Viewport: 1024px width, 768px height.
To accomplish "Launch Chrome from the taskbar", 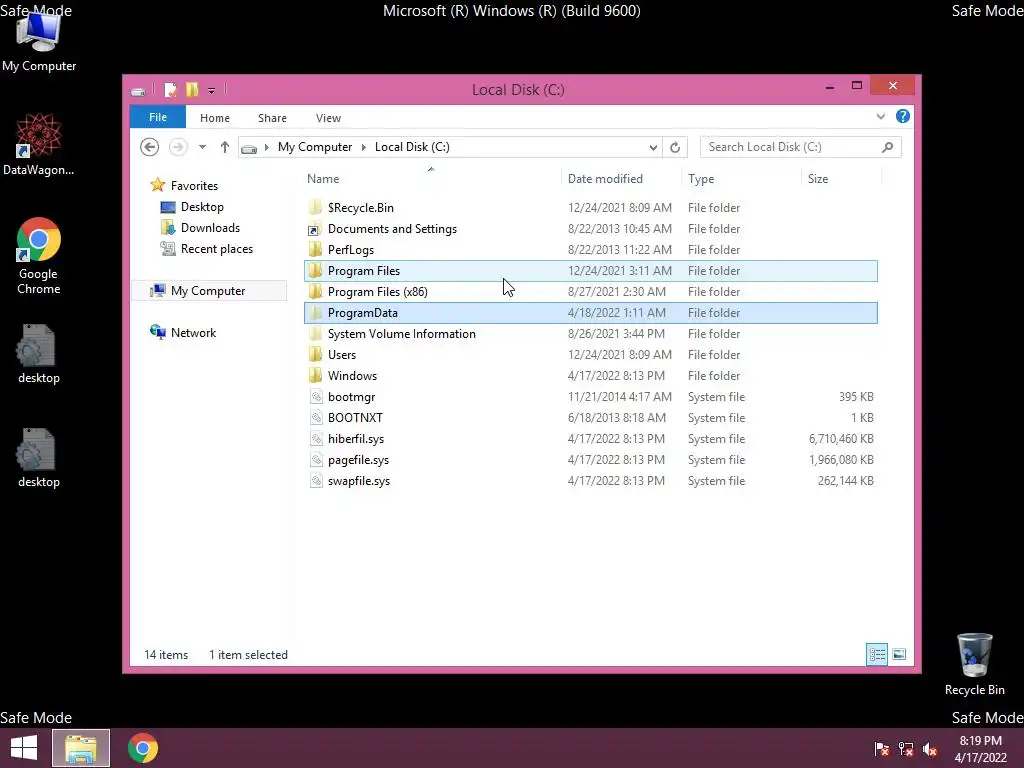I will point(143,748).
